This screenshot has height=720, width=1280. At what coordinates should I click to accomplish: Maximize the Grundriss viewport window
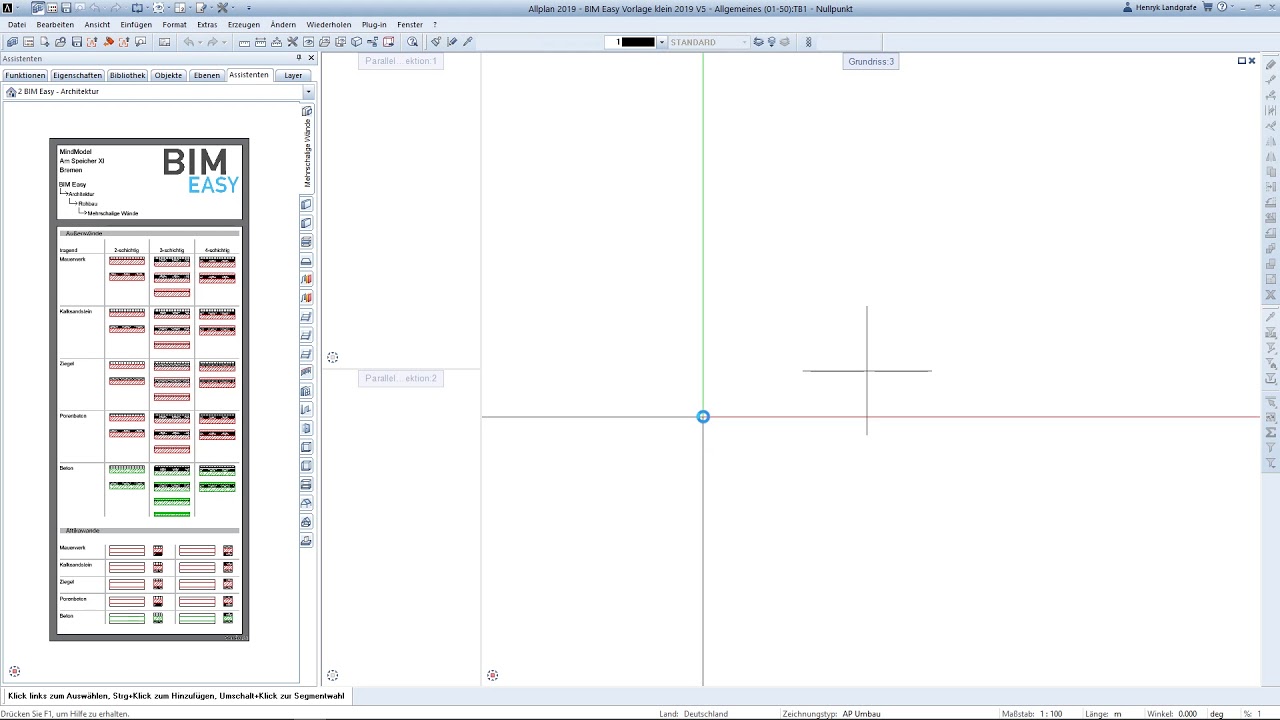click(1242, 61)
